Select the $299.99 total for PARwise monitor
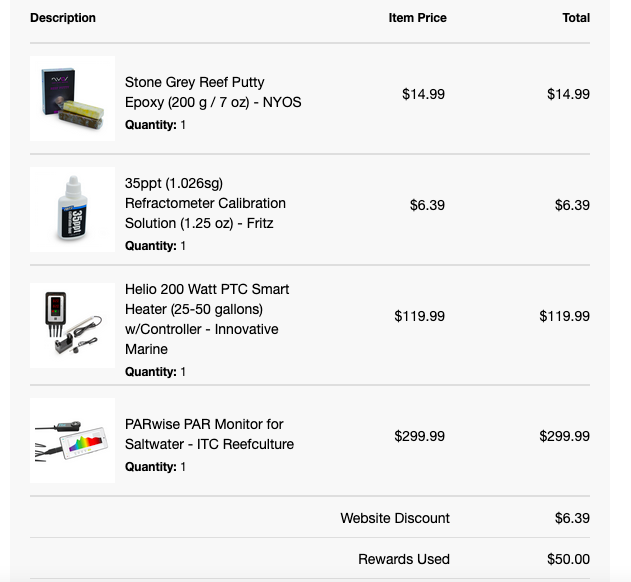The image size is (631, 582). tap(564, 436)
